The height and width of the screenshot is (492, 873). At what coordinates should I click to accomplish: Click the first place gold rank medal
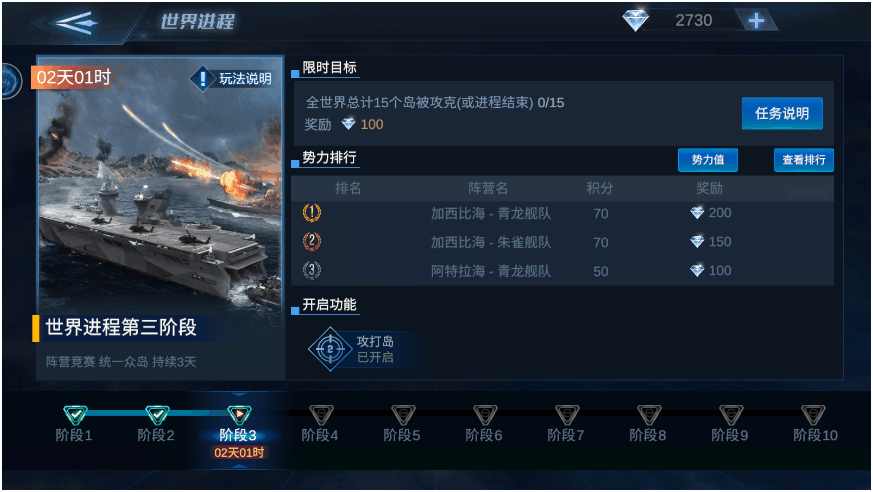click(312, 213)
